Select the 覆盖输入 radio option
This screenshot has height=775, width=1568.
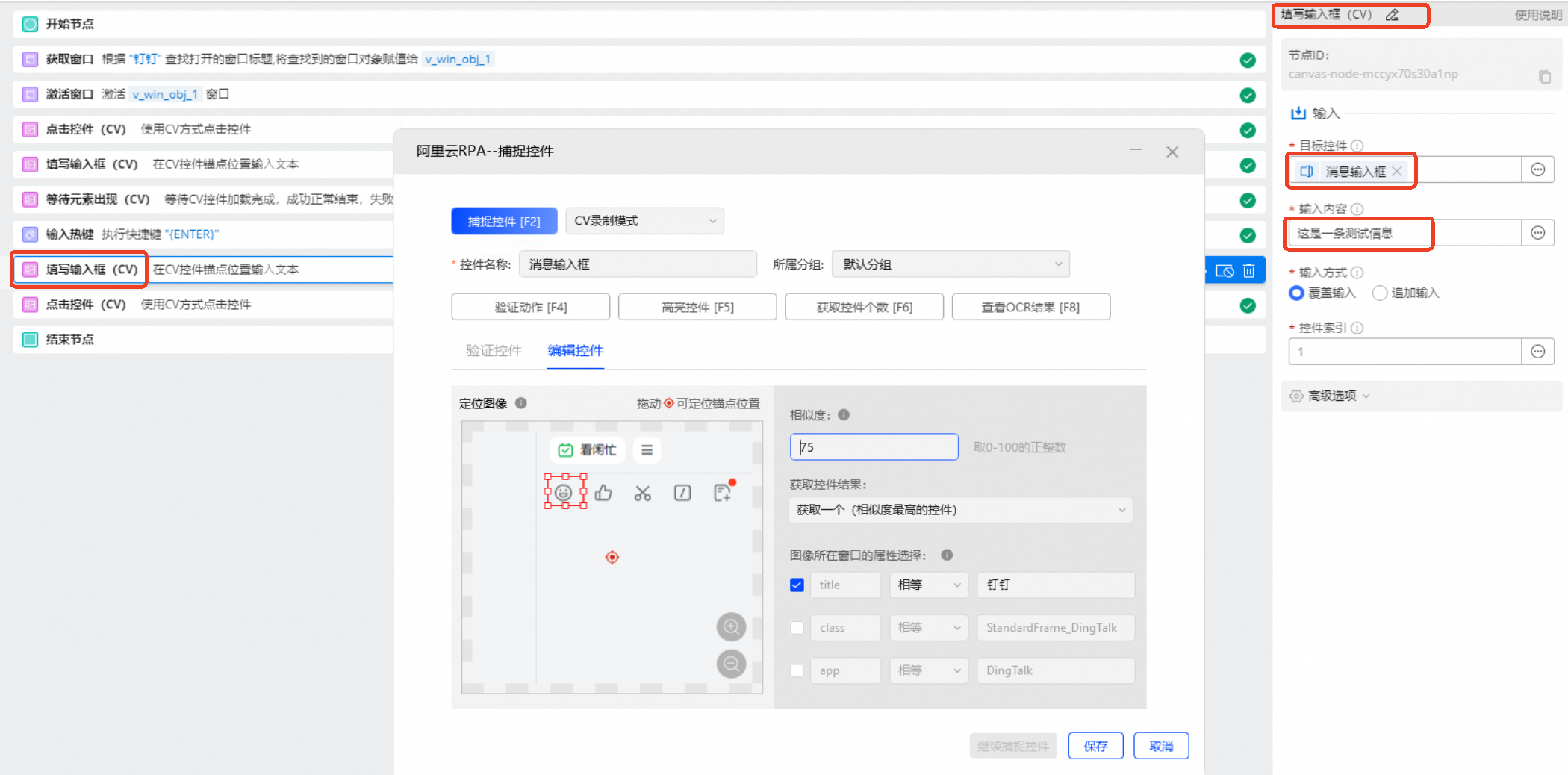[1297, 293]
